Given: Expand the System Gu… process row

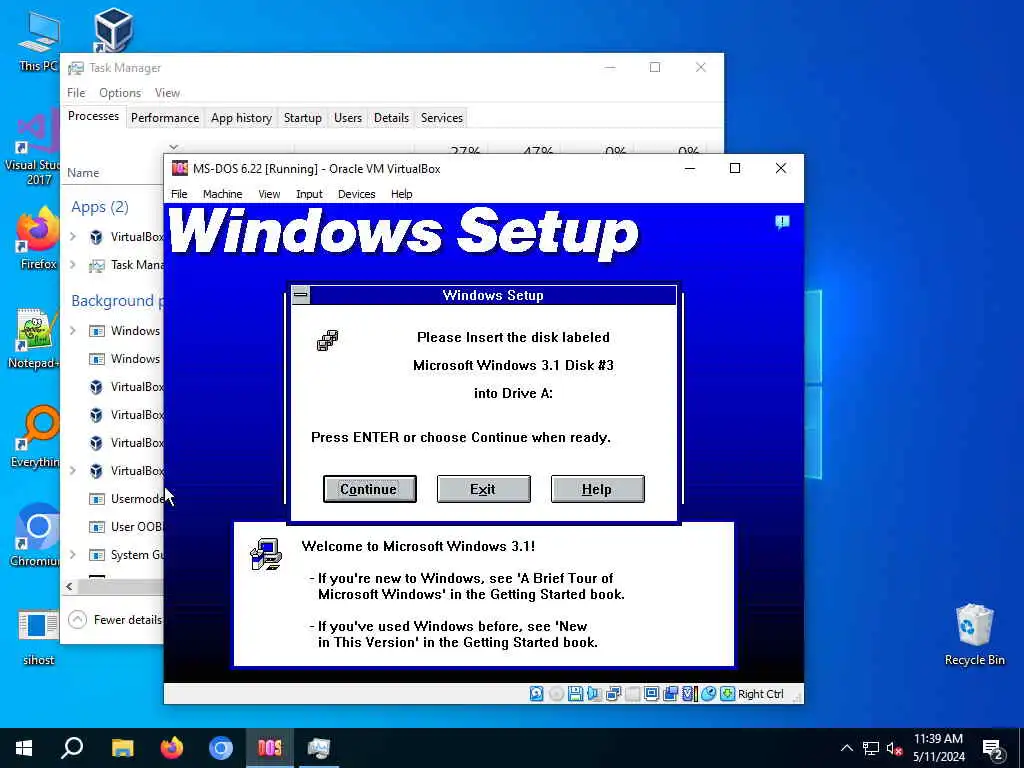Looking at the screenshot, I should pos(73,554).
